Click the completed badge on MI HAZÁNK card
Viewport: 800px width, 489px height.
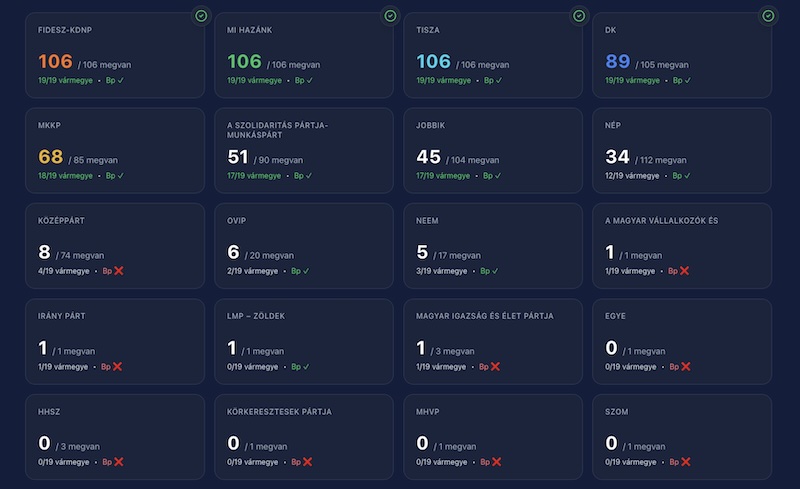(390, 16)
